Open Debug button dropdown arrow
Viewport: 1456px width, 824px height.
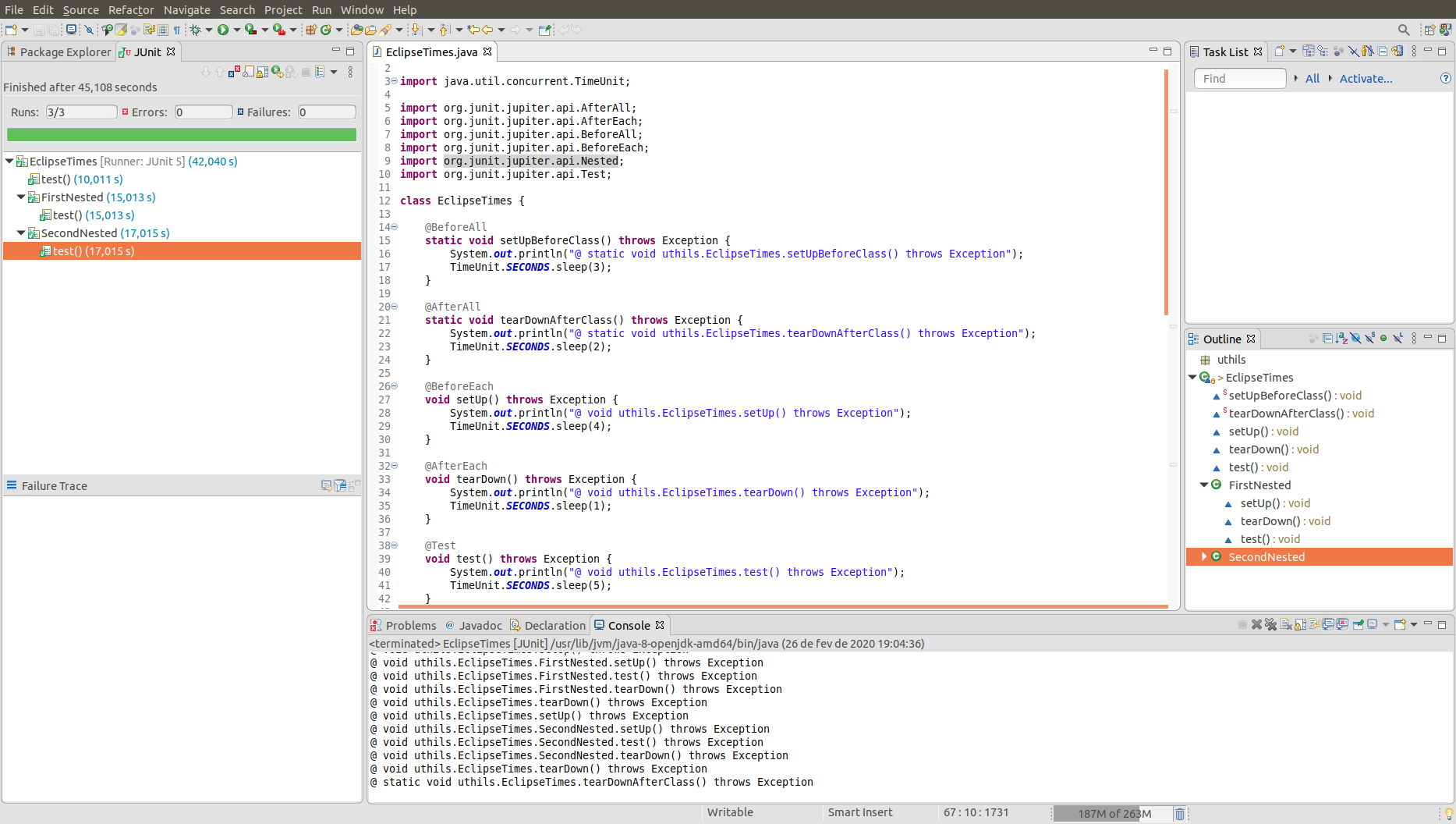coord(208,30)
